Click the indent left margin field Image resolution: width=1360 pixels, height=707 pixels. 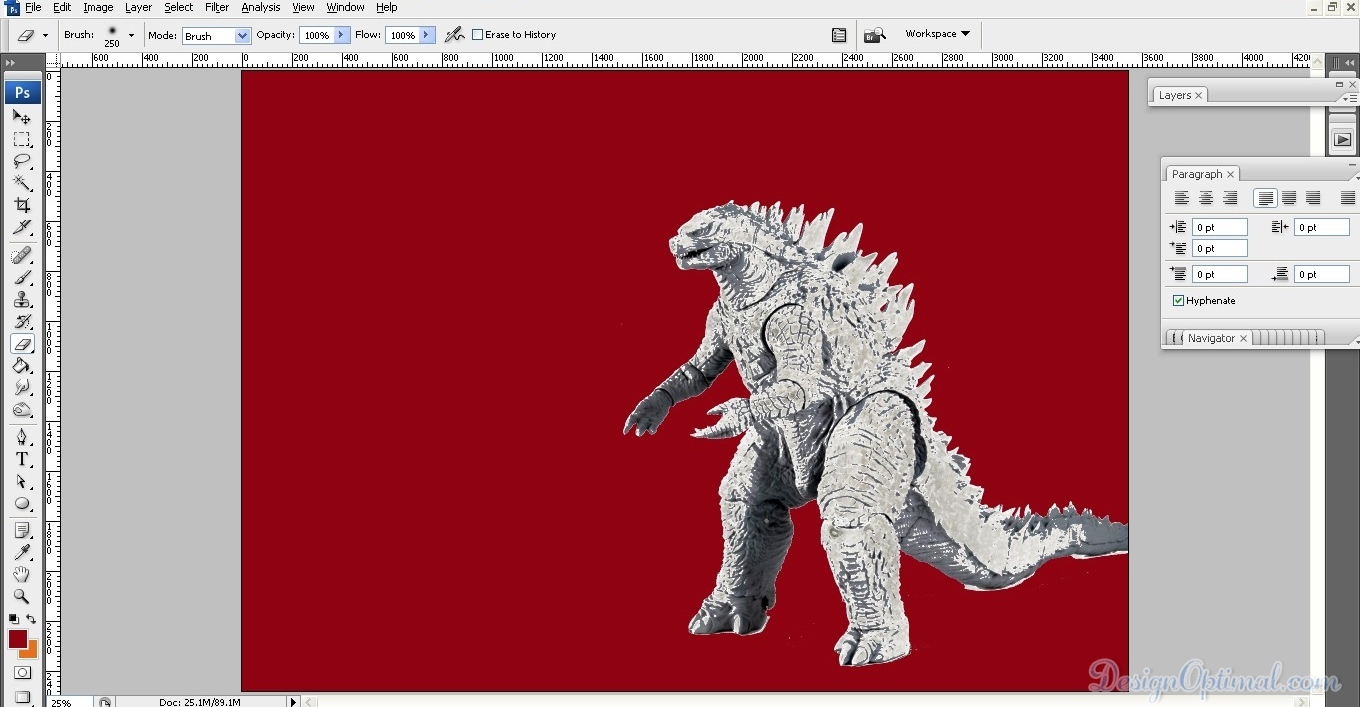pyautogui.click(x=1220, y=227)
